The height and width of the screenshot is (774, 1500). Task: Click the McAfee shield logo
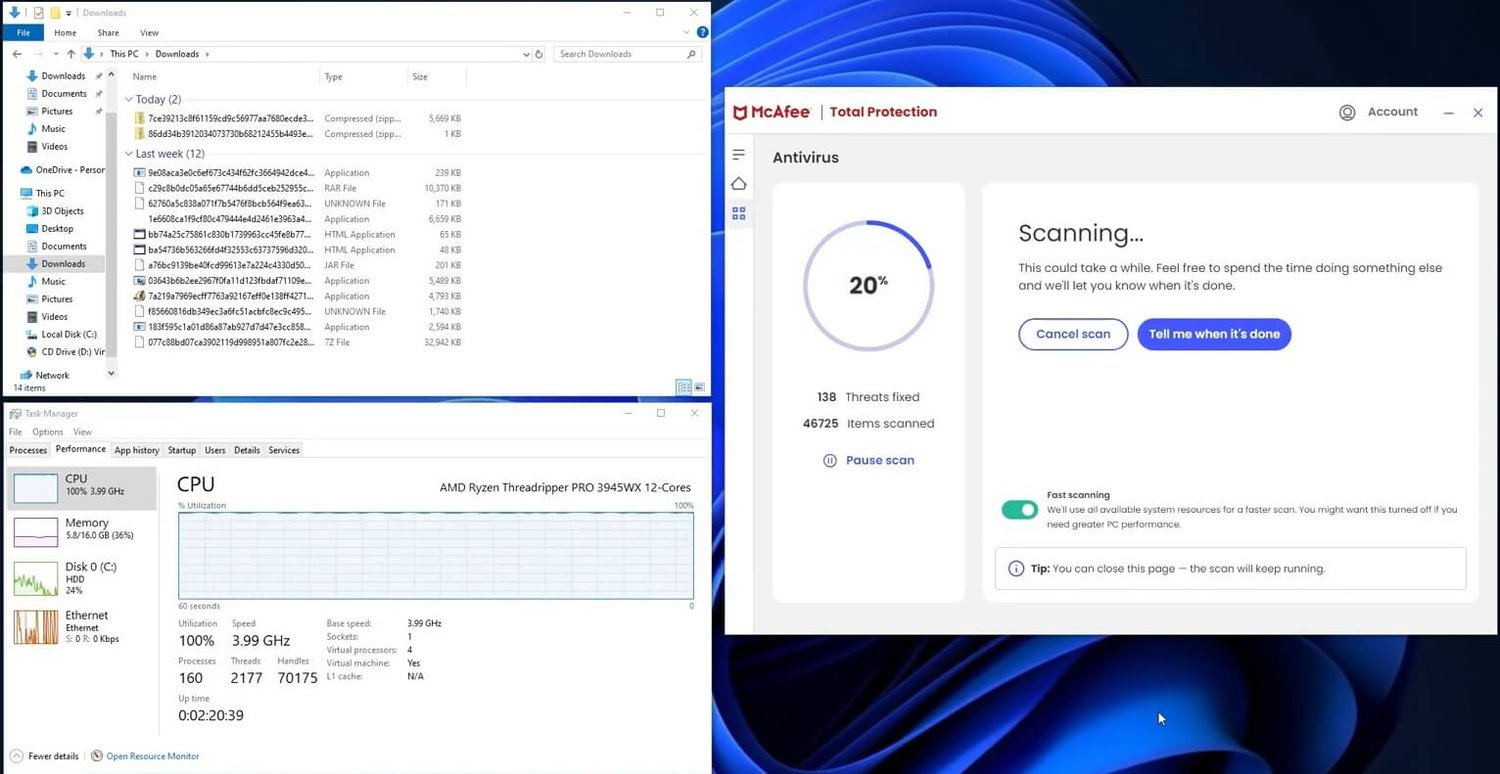click(741, 113)
